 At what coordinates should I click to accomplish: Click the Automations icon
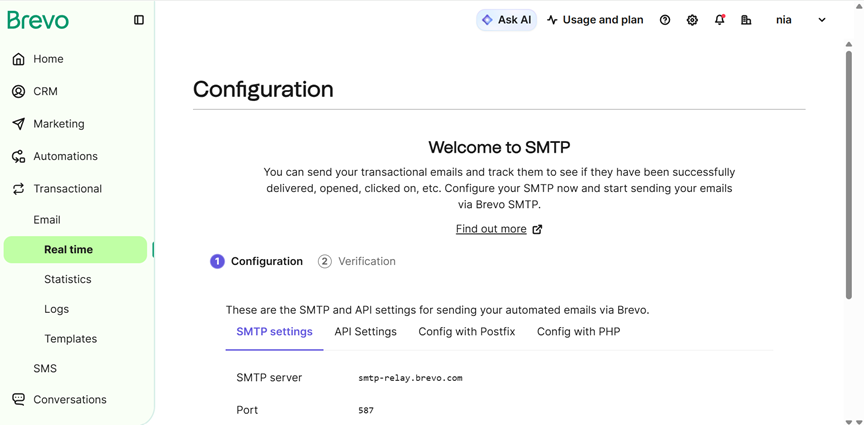[18, 157]
